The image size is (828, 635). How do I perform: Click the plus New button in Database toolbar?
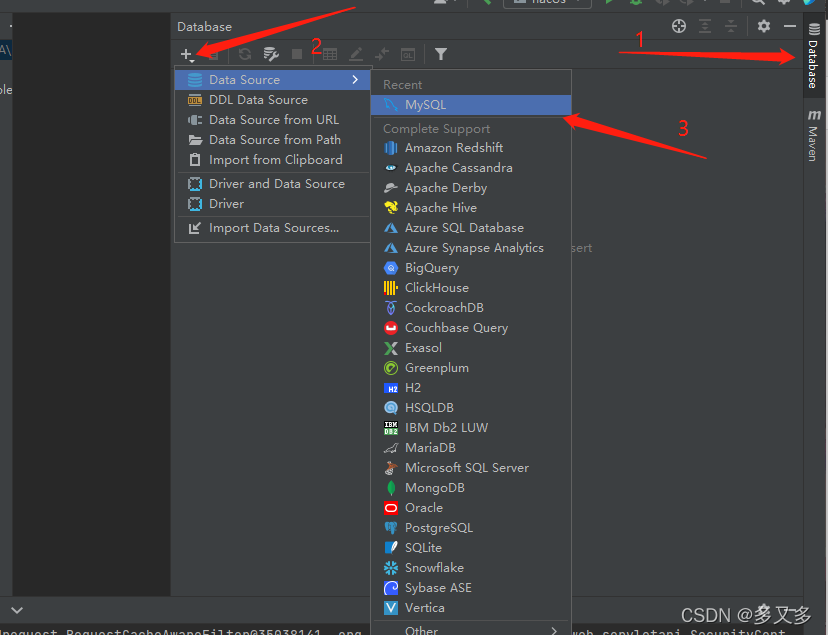[x=187, y=54]
